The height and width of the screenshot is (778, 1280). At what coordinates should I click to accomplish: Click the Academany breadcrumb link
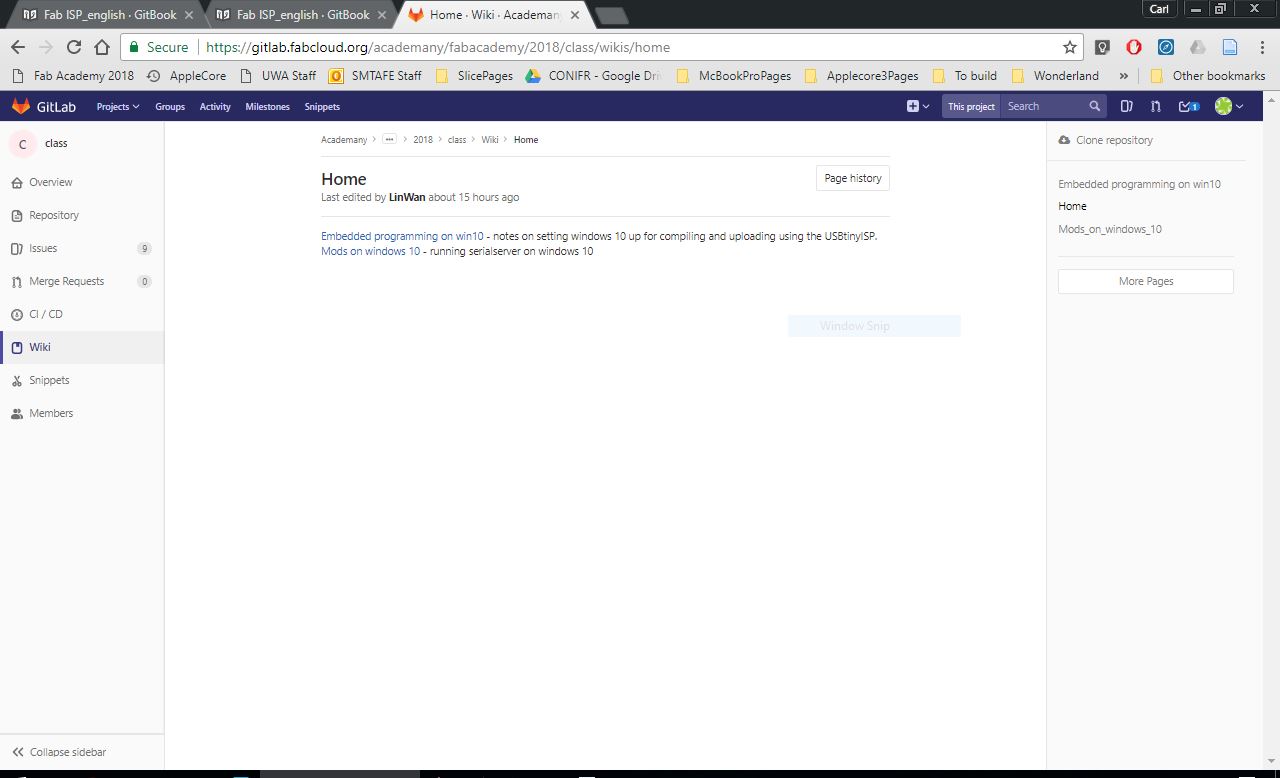[344, 140]
